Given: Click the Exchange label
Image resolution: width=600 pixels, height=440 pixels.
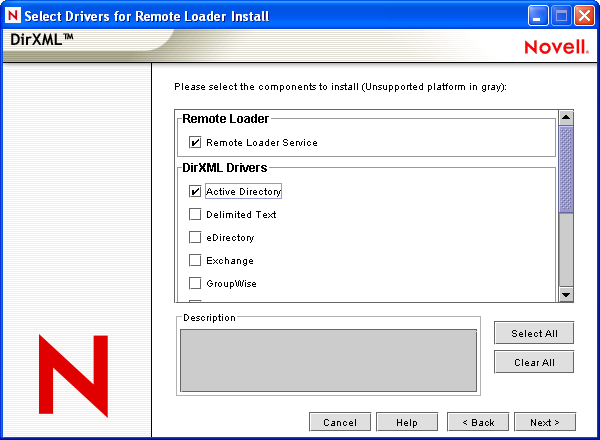Looking at the screenshot, I should coord(230,261).
